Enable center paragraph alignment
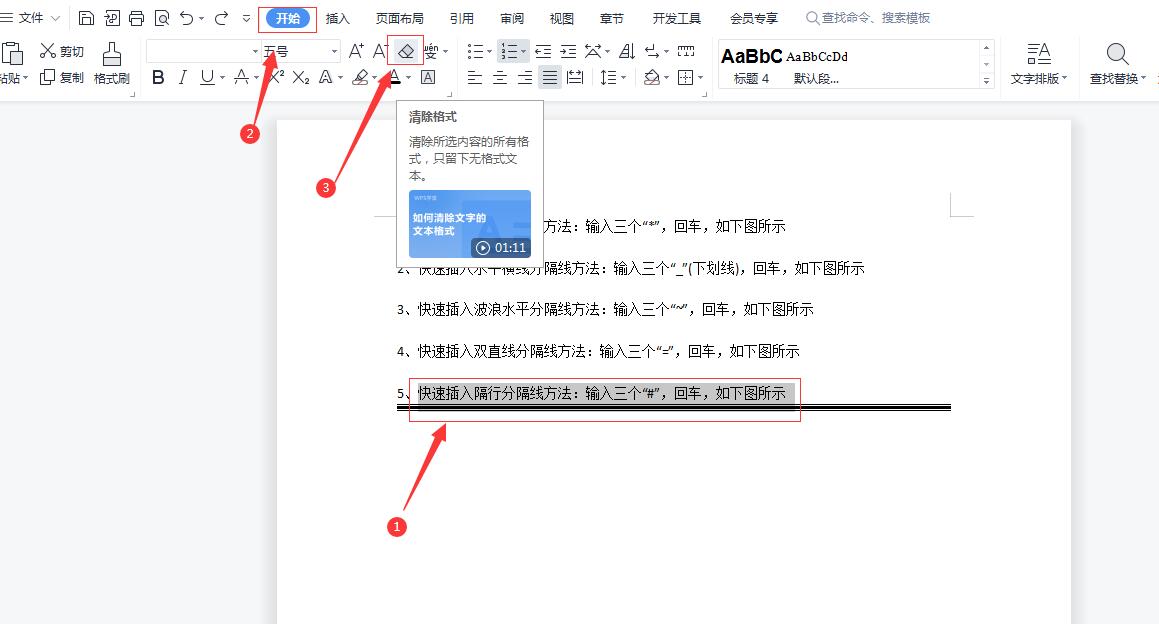 click(499, 77)
